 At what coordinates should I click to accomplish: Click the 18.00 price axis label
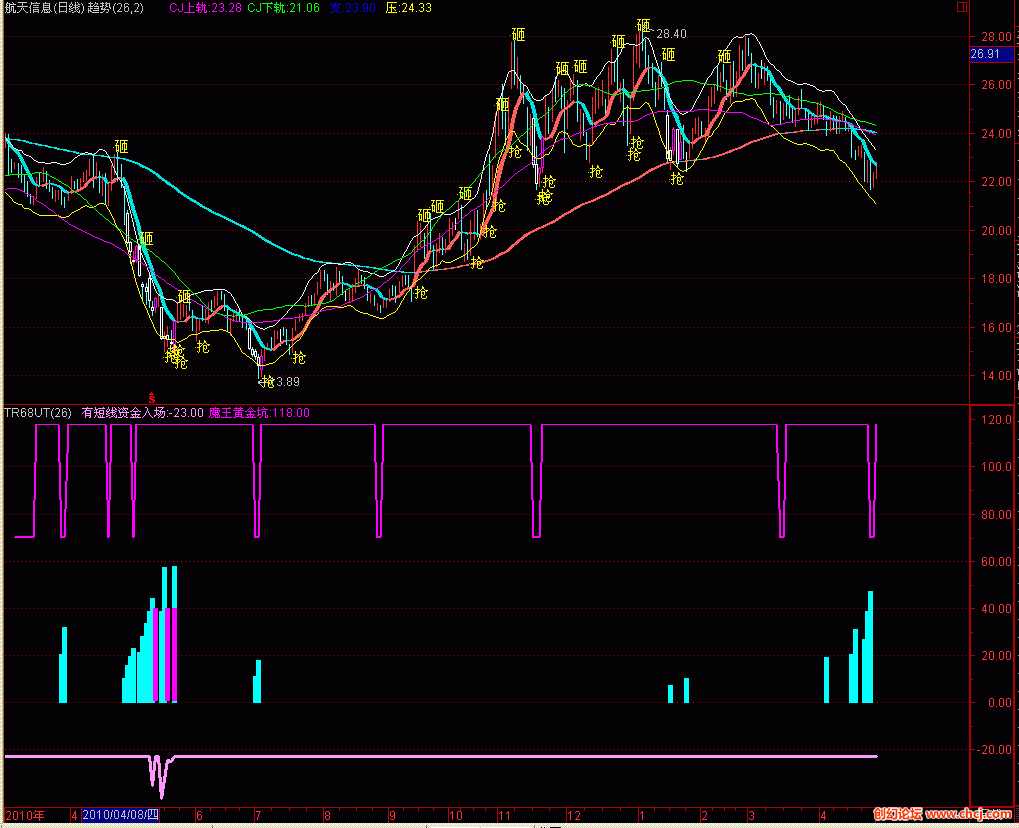pyautogui.click(x=996, y=278)
